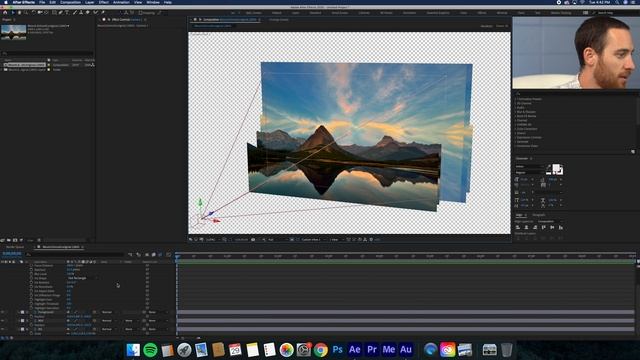Open Adobe Audition from the dock
The height and width of the screenshot is (360, 640).
[x=406, y=350]
